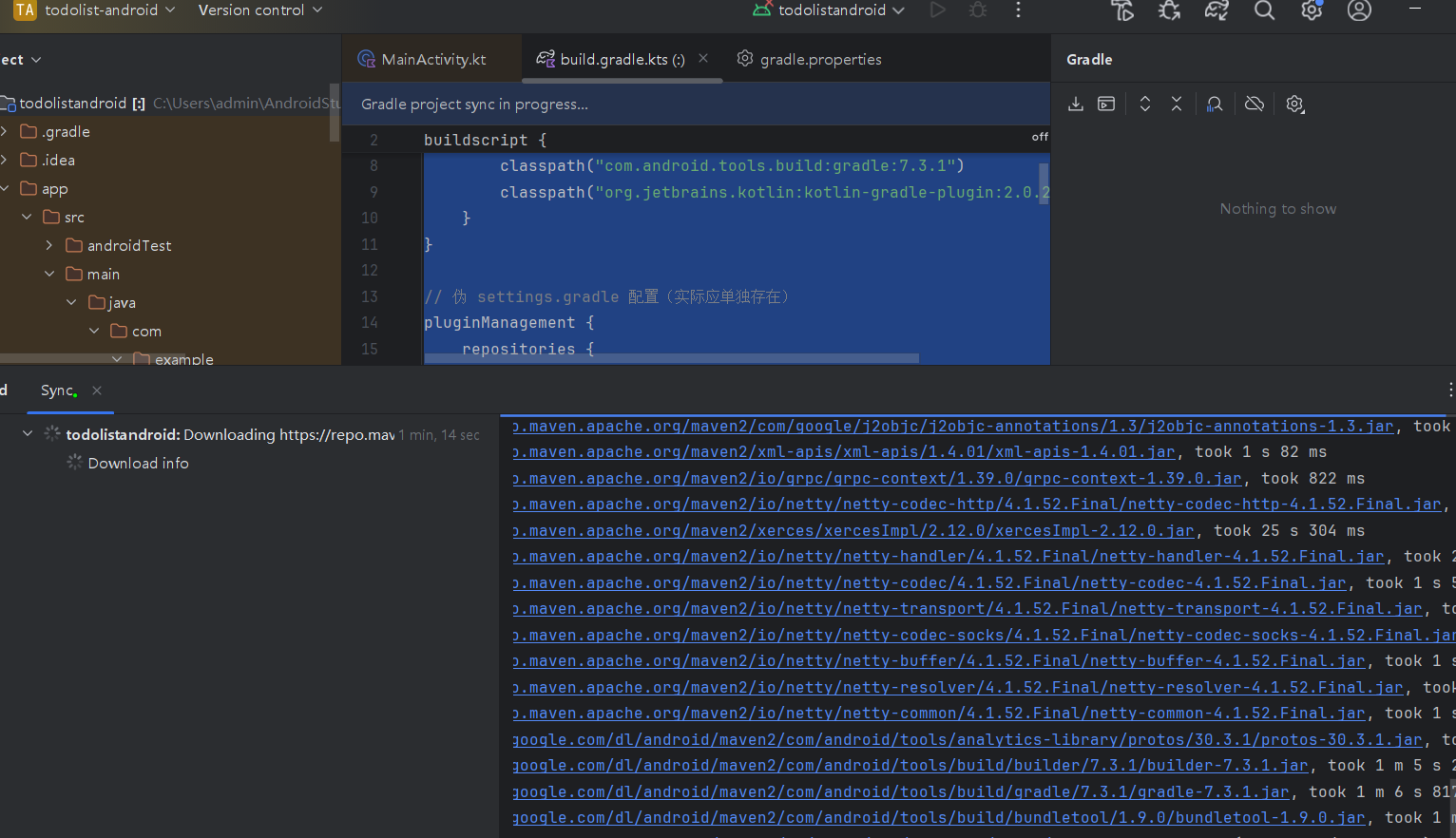
Task: Profile the app with the profiler icon
Action: click(x=1216, y=11)
